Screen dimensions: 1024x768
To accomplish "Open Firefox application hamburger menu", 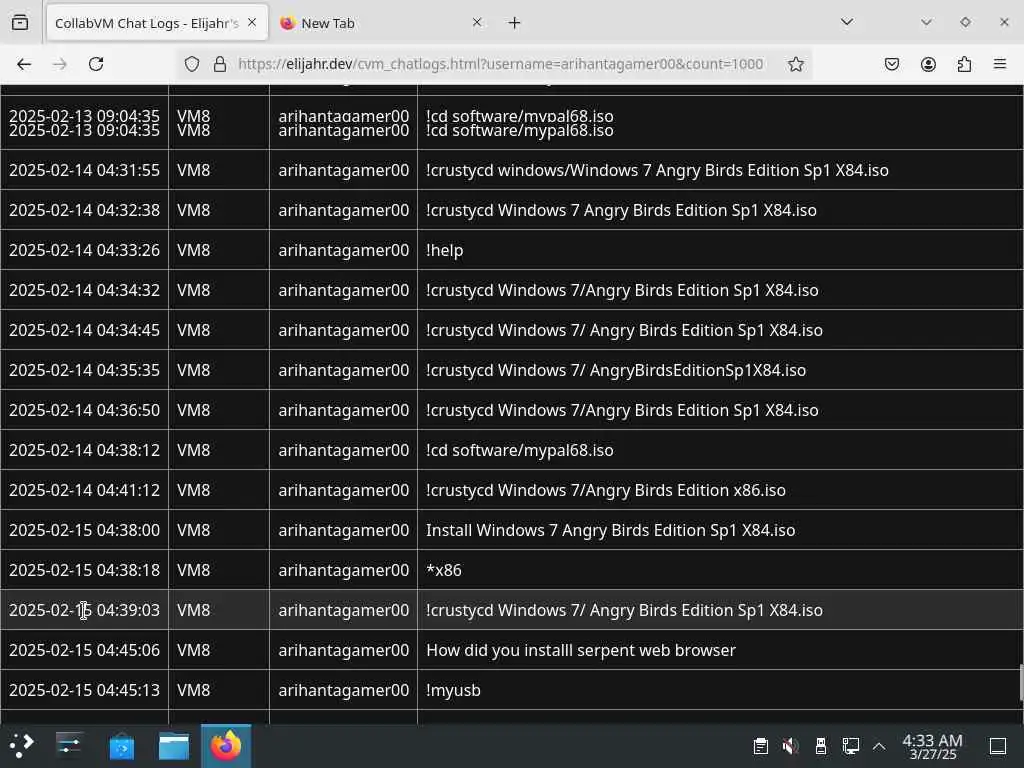I will pos(1000,64).
